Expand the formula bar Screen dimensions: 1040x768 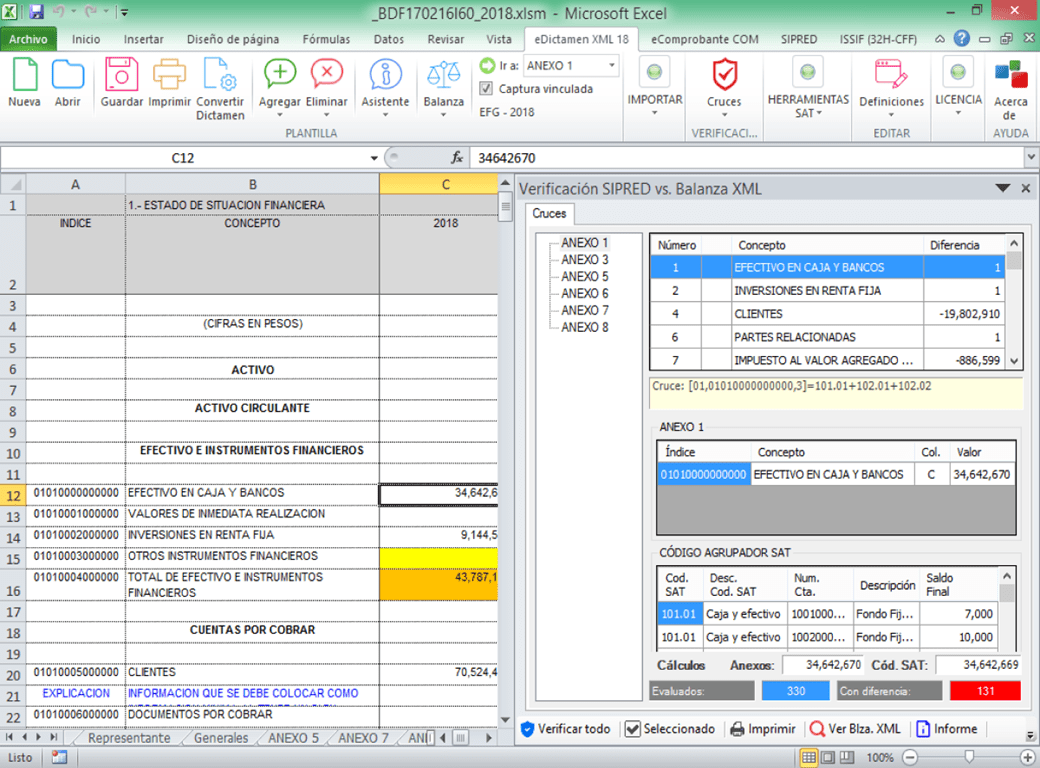1031,158
